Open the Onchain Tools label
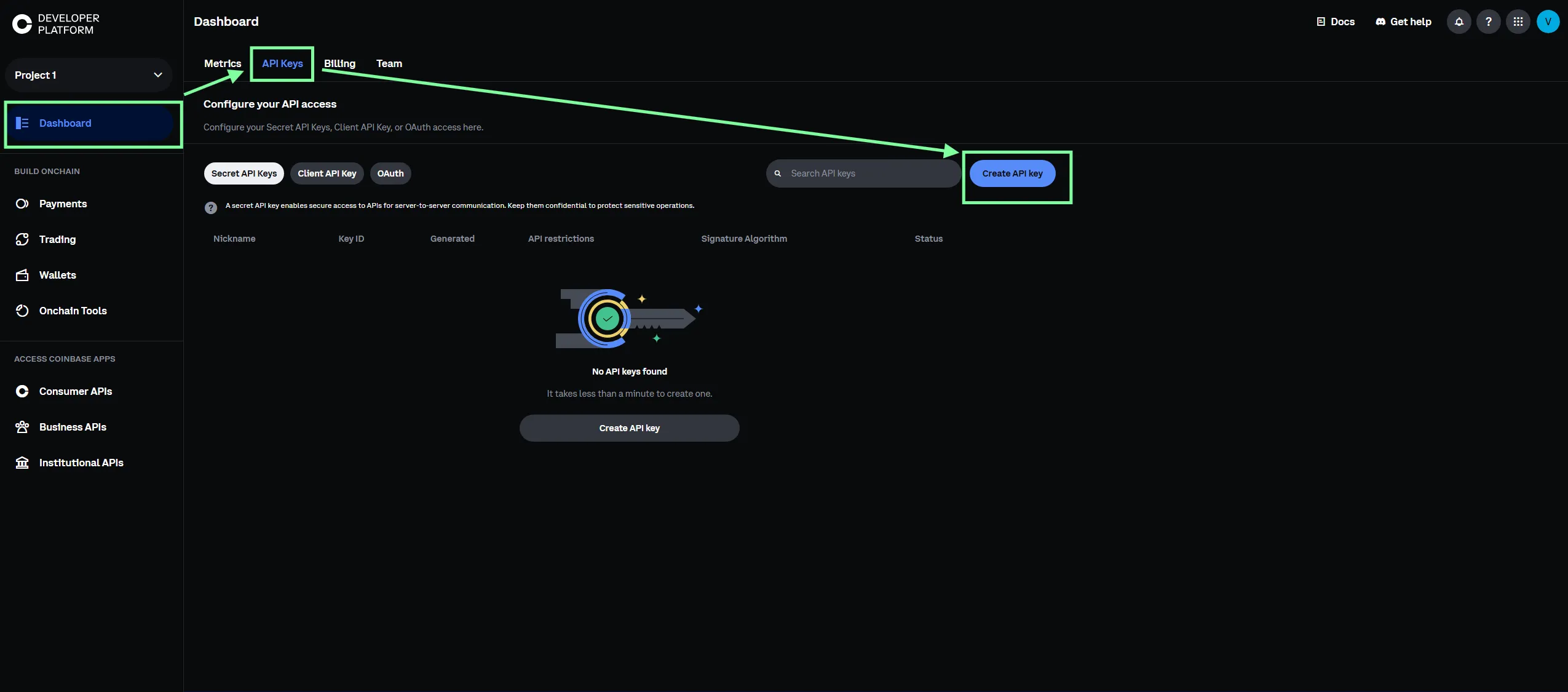Viewport: 1568px width, 692px height. 73,311
